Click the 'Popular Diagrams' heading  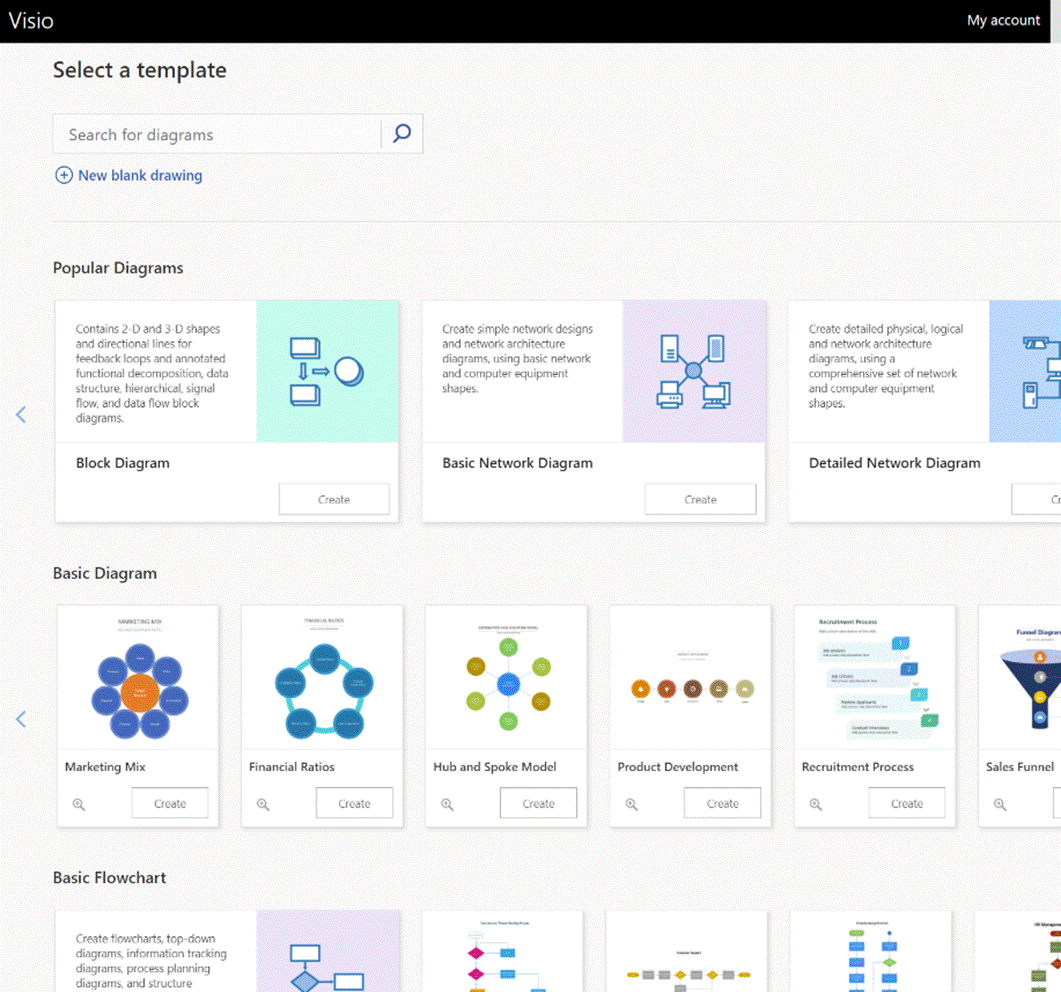(x=118, y=268)
